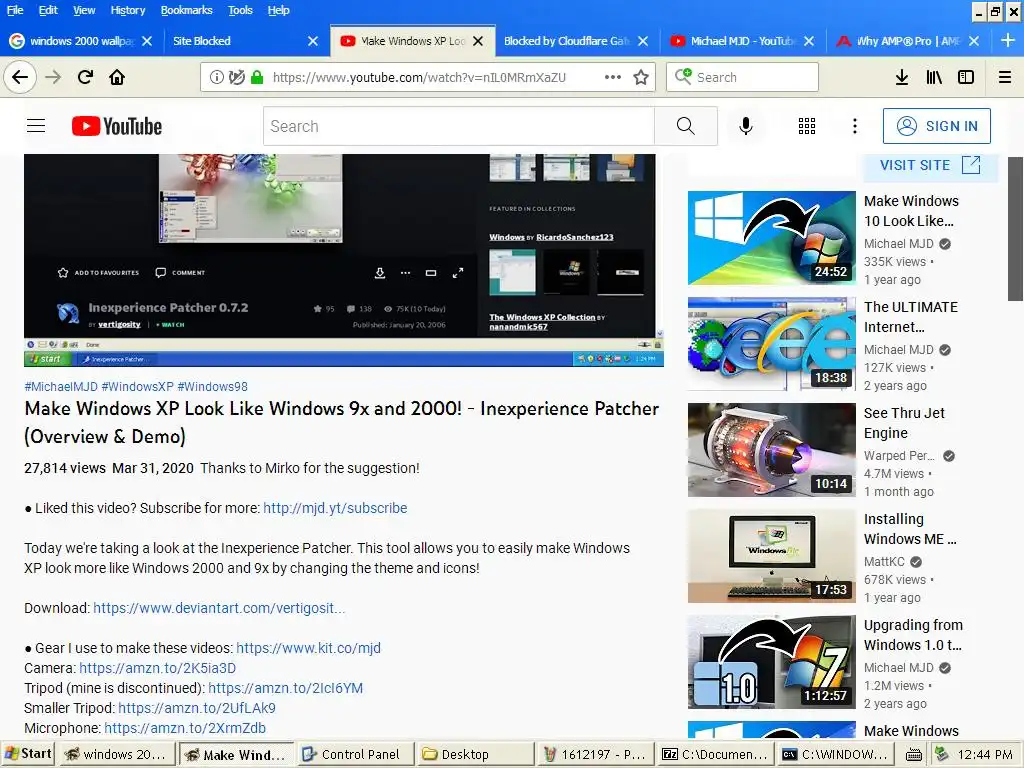Click the SIGN IN button
1024x768 pixels.
pos(936,126)
